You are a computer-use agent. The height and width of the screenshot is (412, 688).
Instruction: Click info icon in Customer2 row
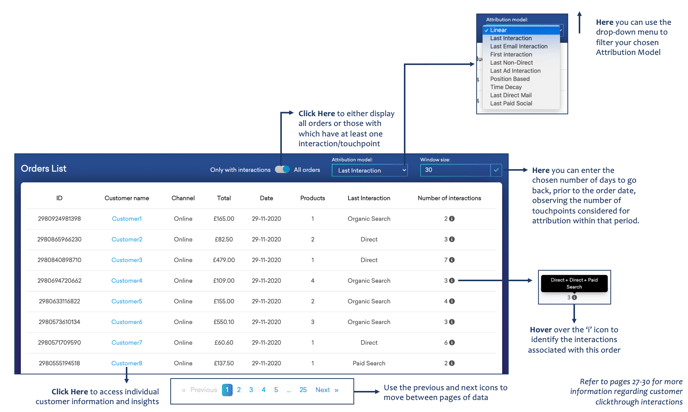pyautogui.click(x=452, y=240)
